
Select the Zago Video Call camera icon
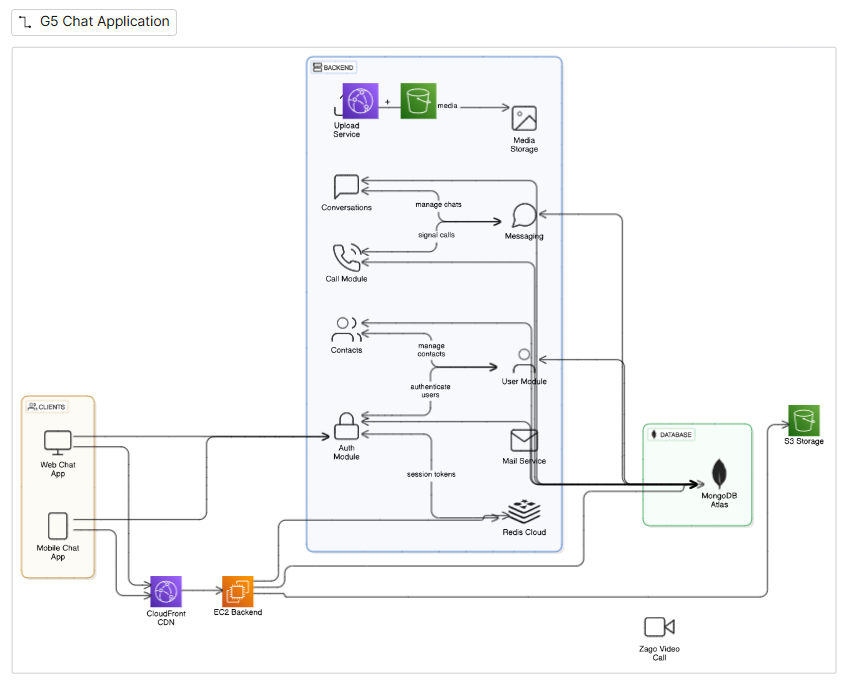[659, 628]
